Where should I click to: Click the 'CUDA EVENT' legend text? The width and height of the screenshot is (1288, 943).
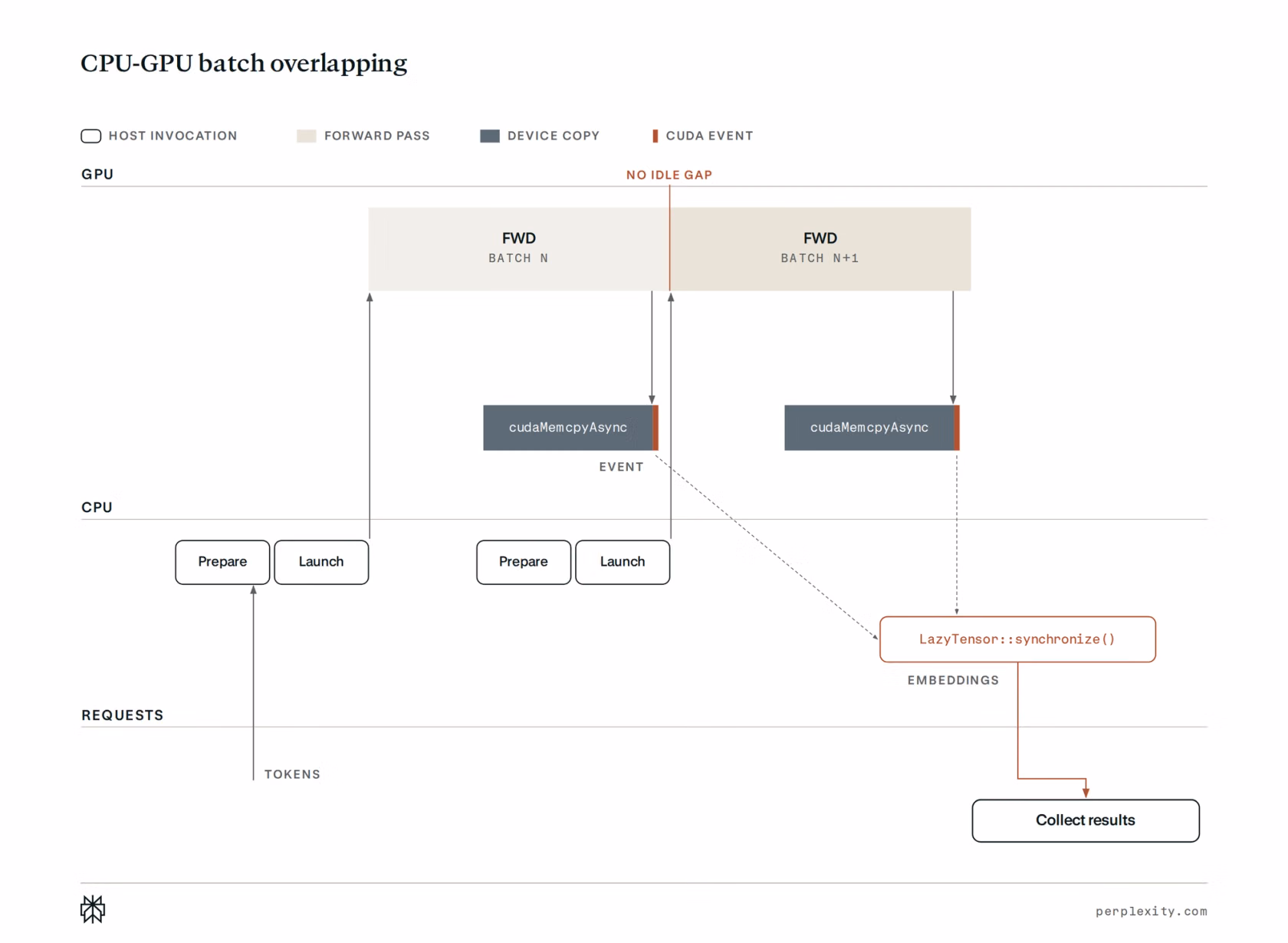point(709,136)
